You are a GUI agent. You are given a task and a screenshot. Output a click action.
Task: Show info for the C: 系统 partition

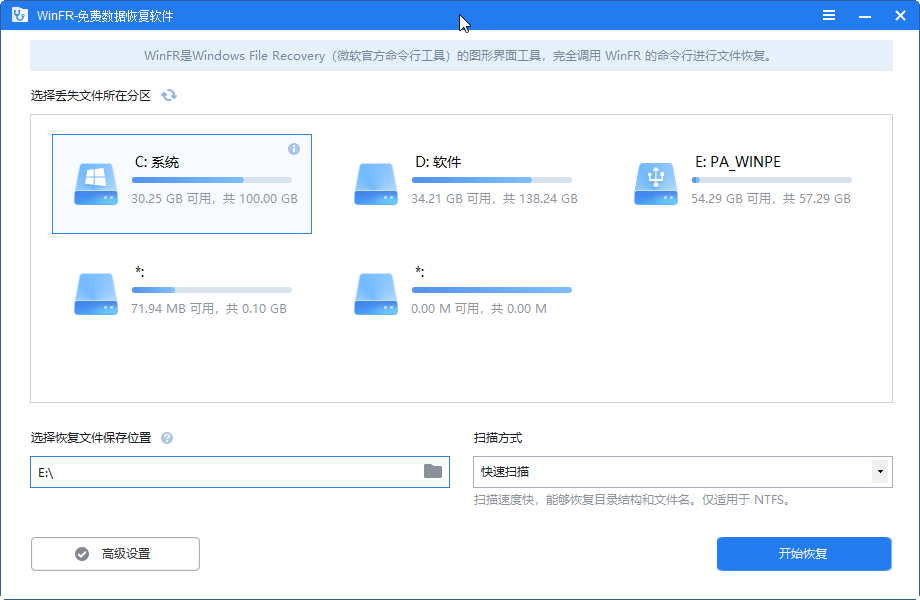pyautogui.click(x=294, y=149)
